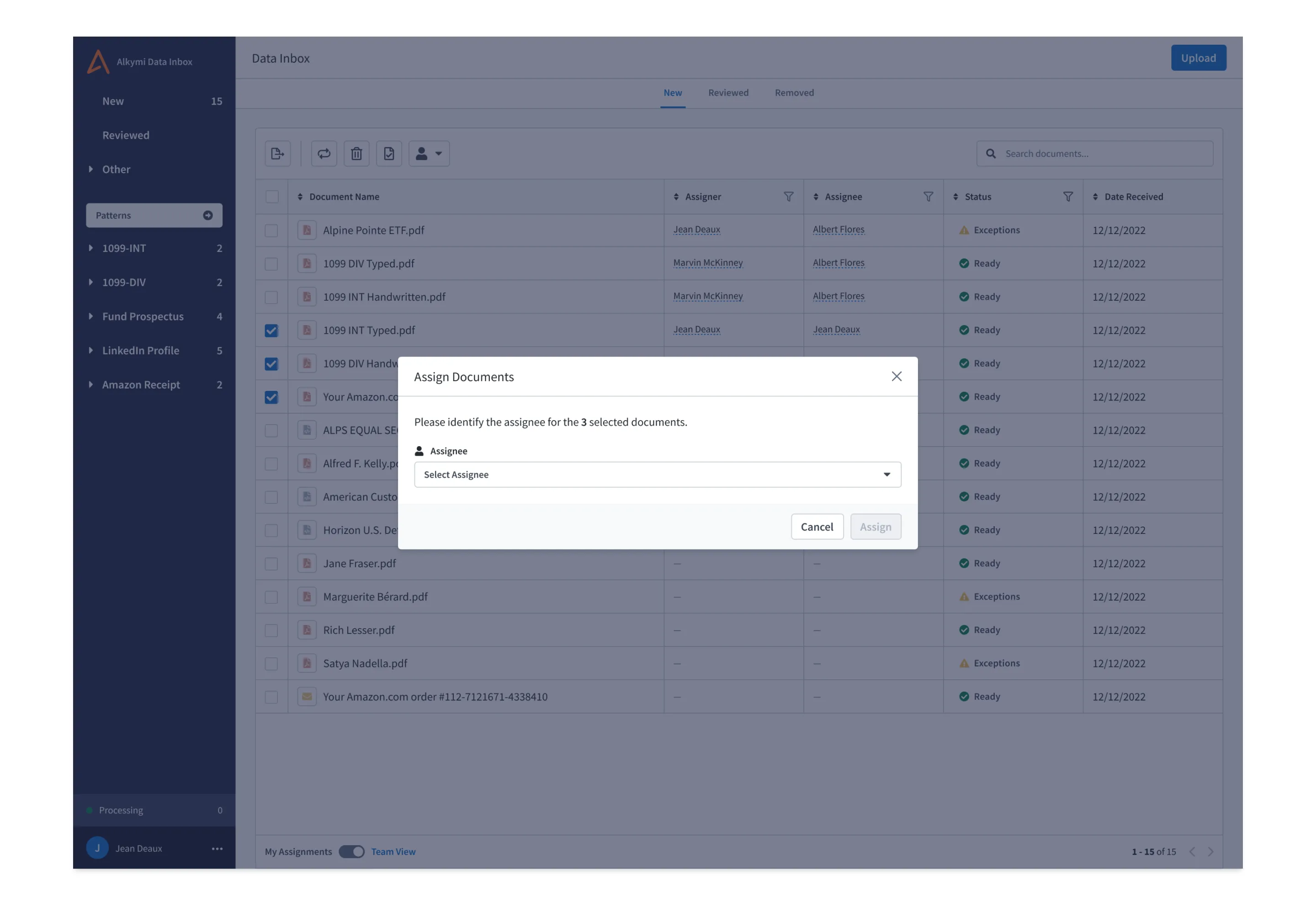The width and height of the screenshot is (1316, 906).
Task: Expand the Amazon Receipt pattern
Action: (x=91, y=384)
